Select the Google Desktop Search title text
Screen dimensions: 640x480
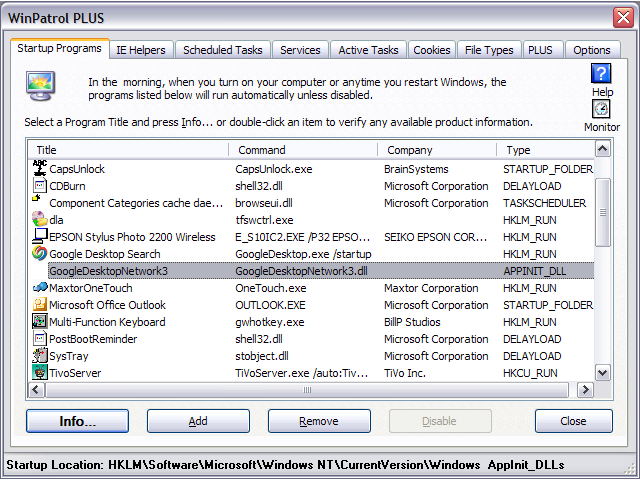[x=105, y=254]
